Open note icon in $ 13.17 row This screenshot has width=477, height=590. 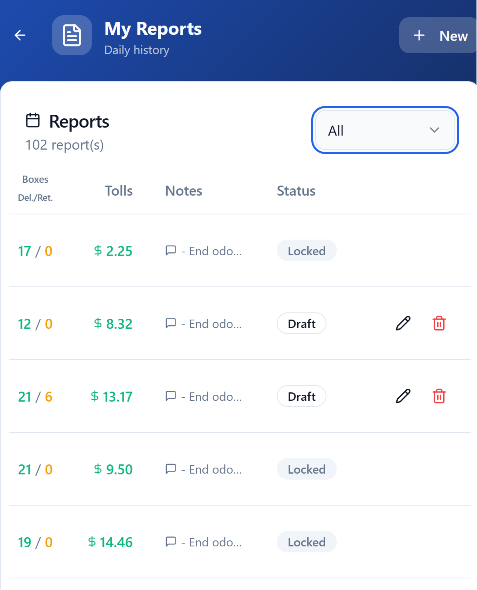171,396
